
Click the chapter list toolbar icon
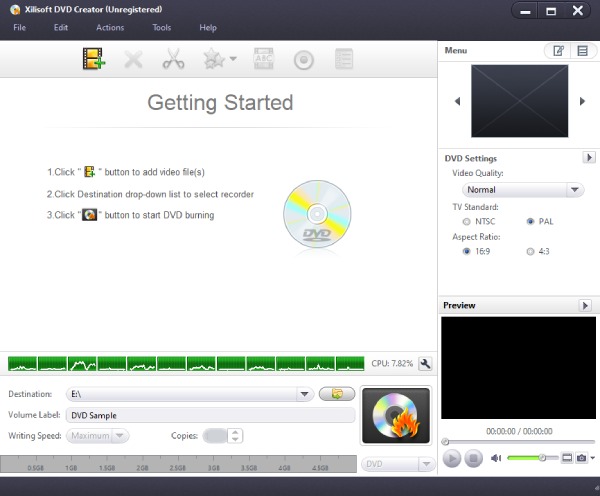(344, 59)
